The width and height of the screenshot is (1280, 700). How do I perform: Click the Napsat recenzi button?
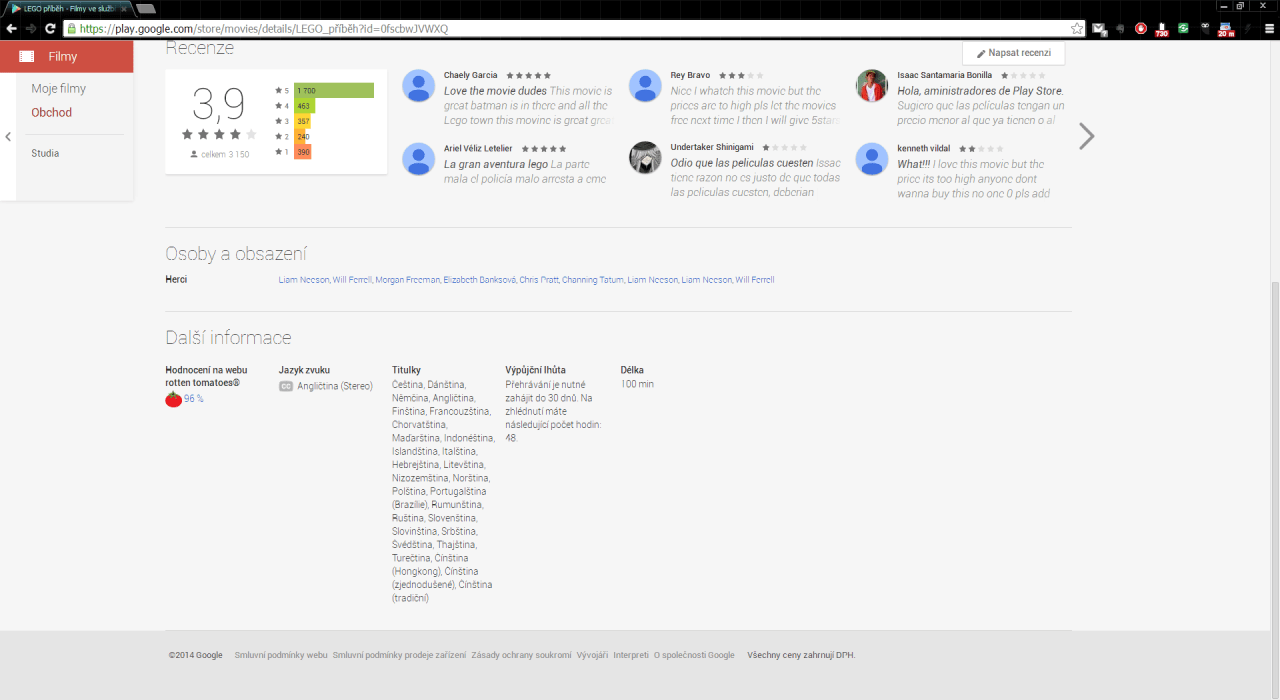[x=1013, y=53]
